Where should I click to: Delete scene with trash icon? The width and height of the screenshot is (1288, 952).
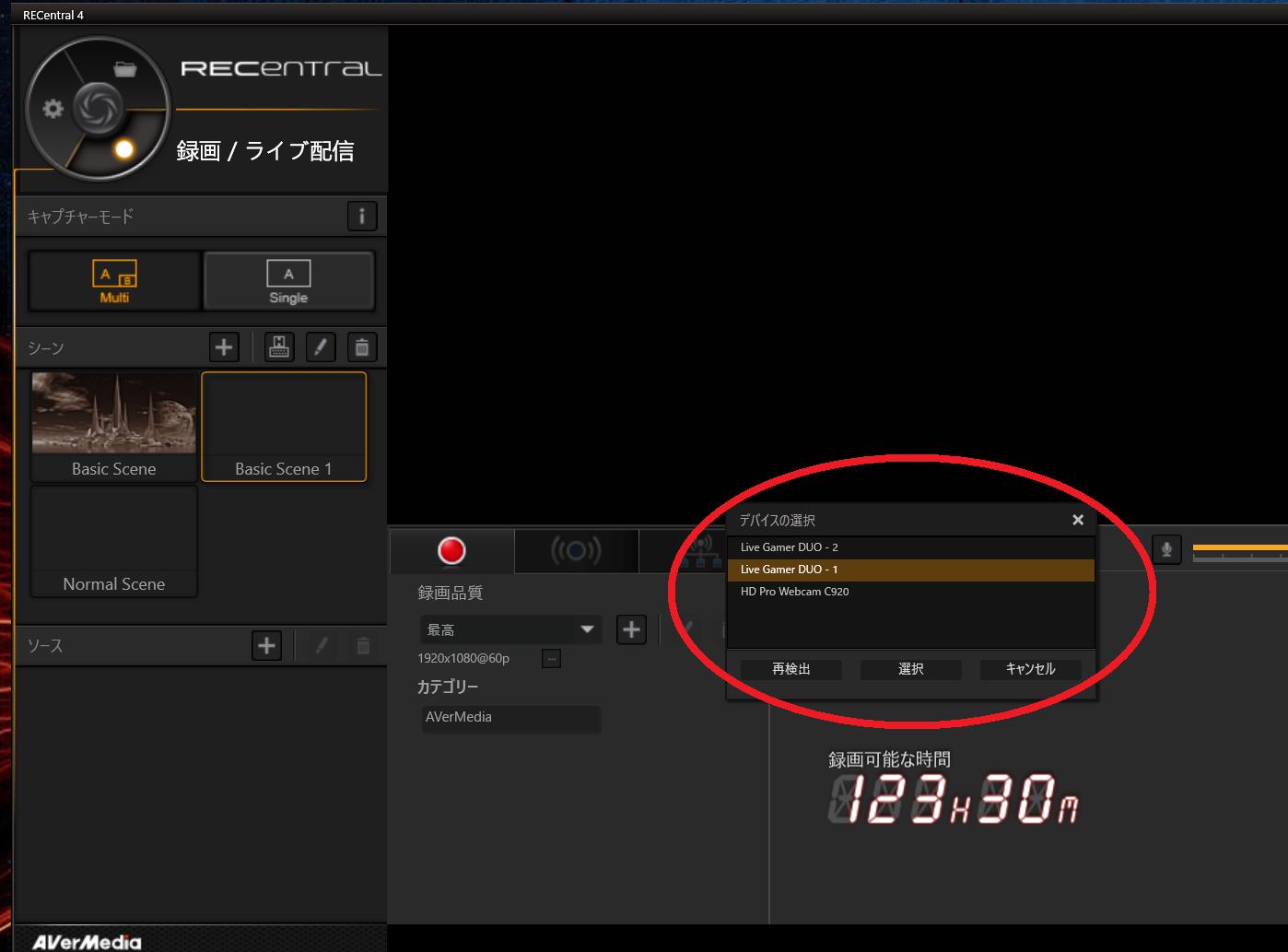coord(362,347)
